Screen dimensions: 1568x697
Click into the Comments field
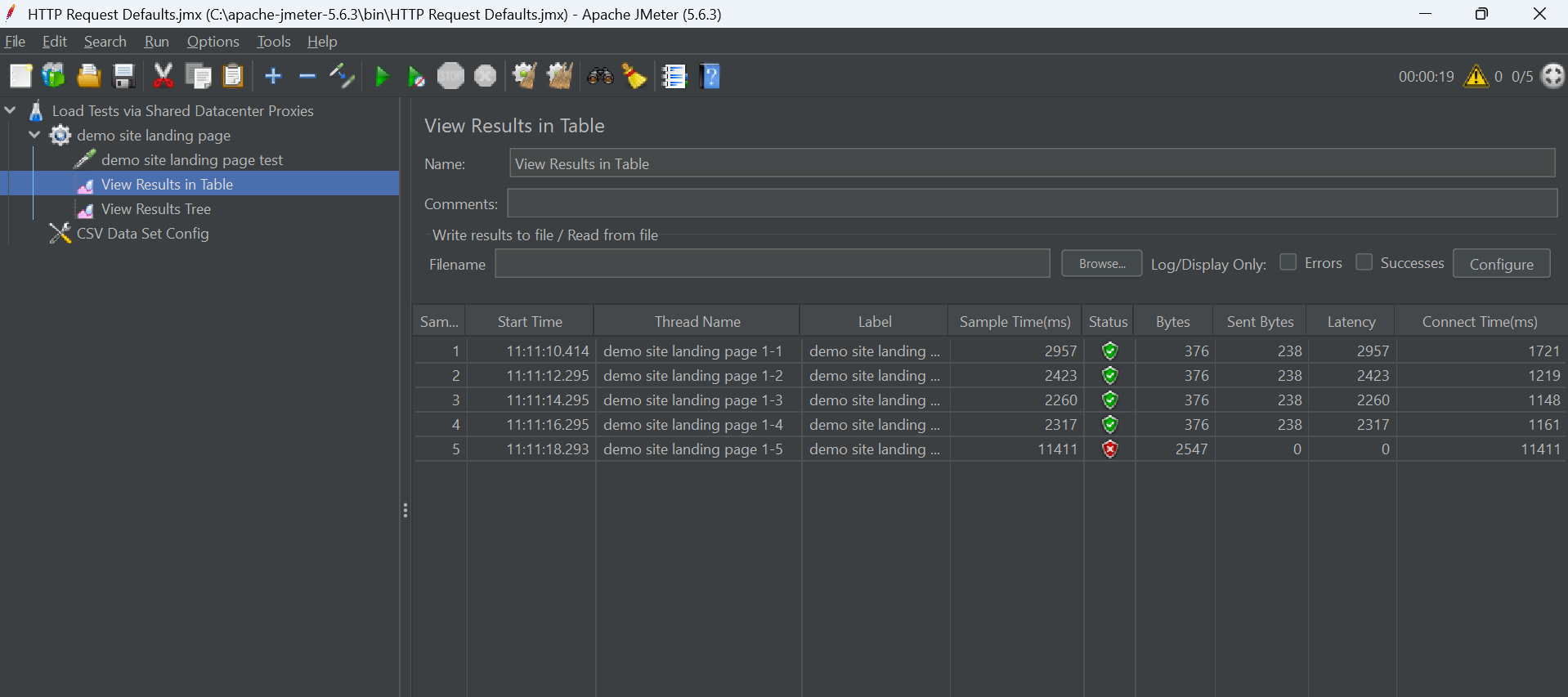1032,203
